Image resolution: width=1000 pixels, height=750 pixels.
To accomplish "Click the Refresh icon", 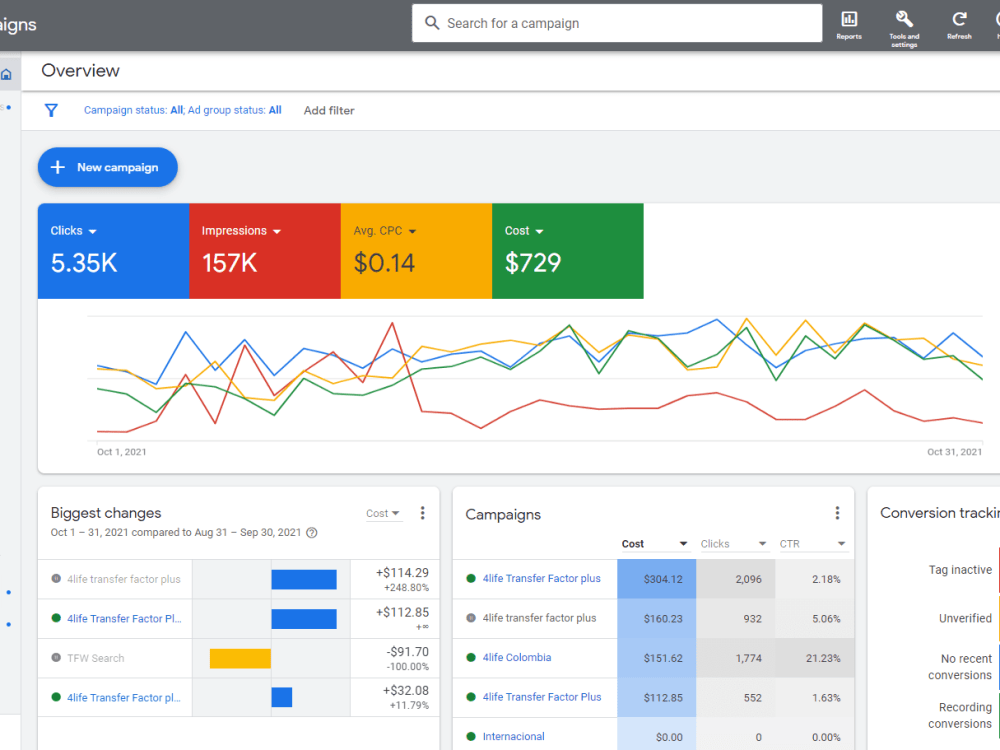I will 959,19.
